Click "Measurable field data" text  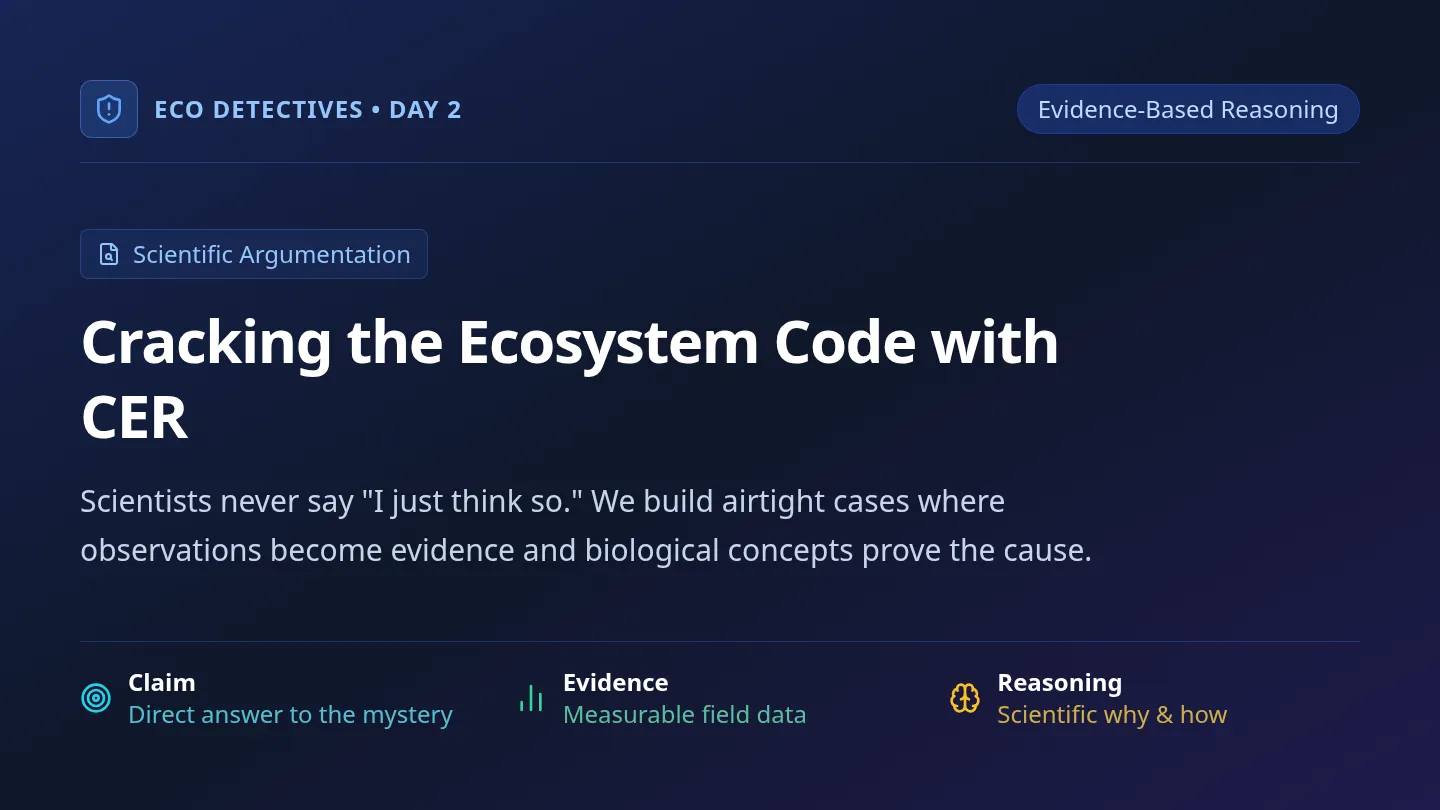[684, 715]
